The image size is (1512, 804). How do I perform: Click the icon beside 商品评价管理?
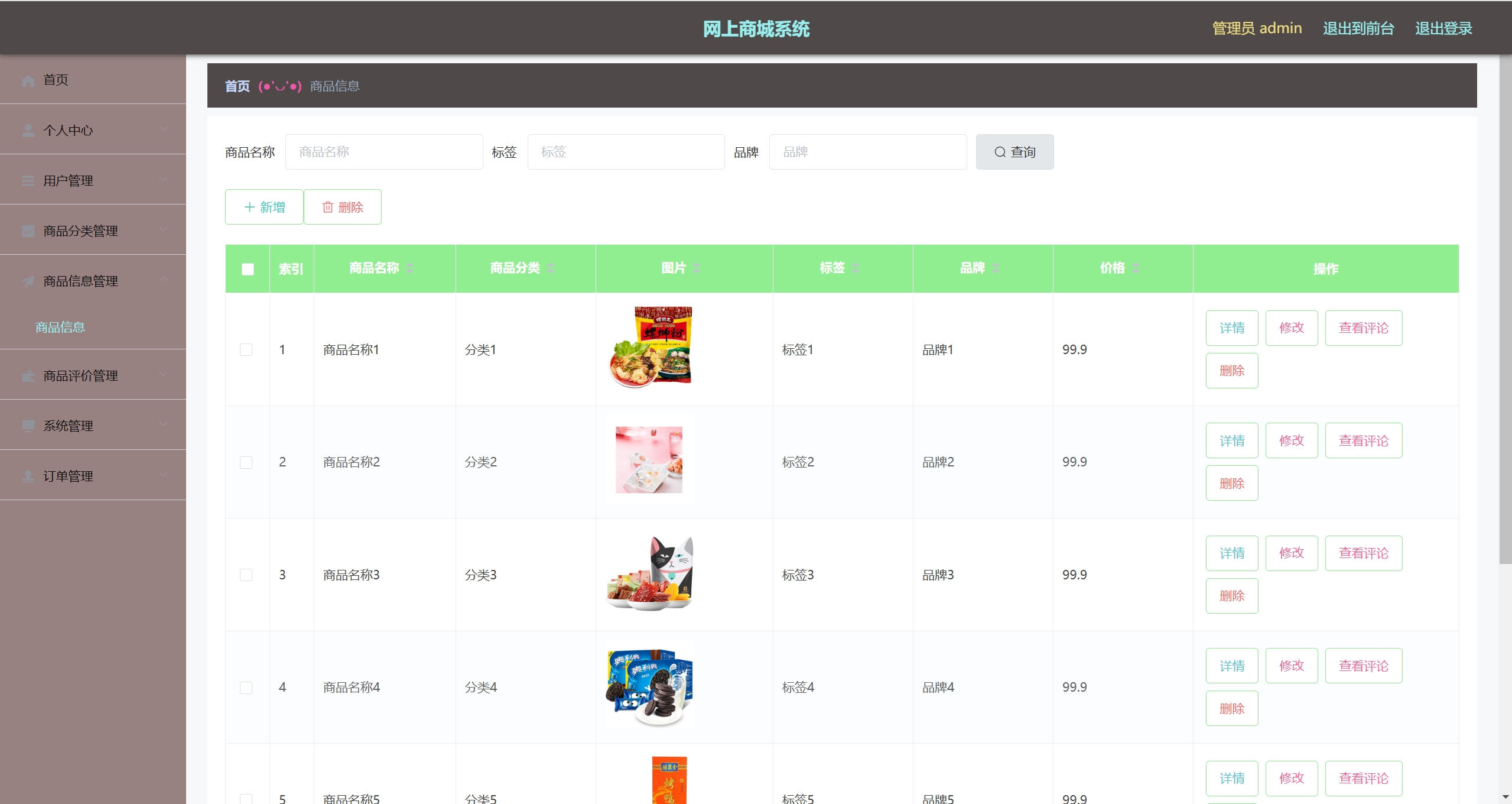(x=28, y=376)
